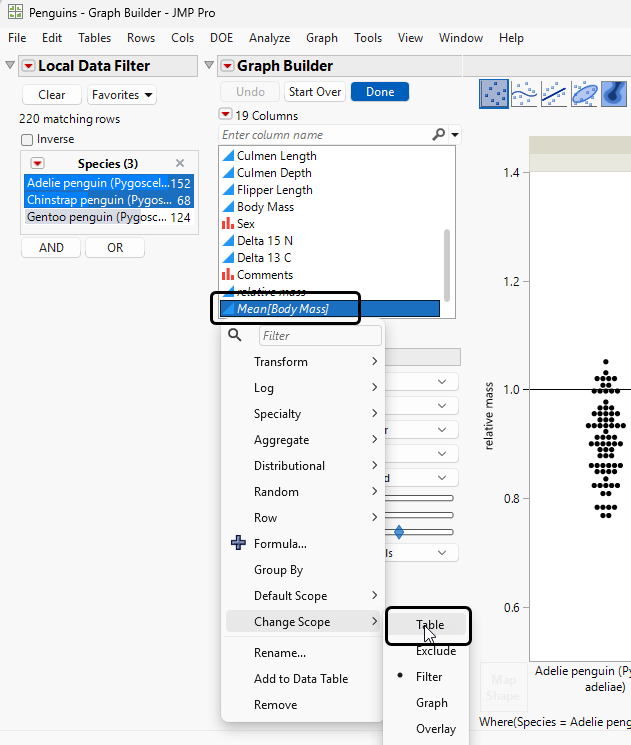Open column search options dropdown arrow

point(455,135)
